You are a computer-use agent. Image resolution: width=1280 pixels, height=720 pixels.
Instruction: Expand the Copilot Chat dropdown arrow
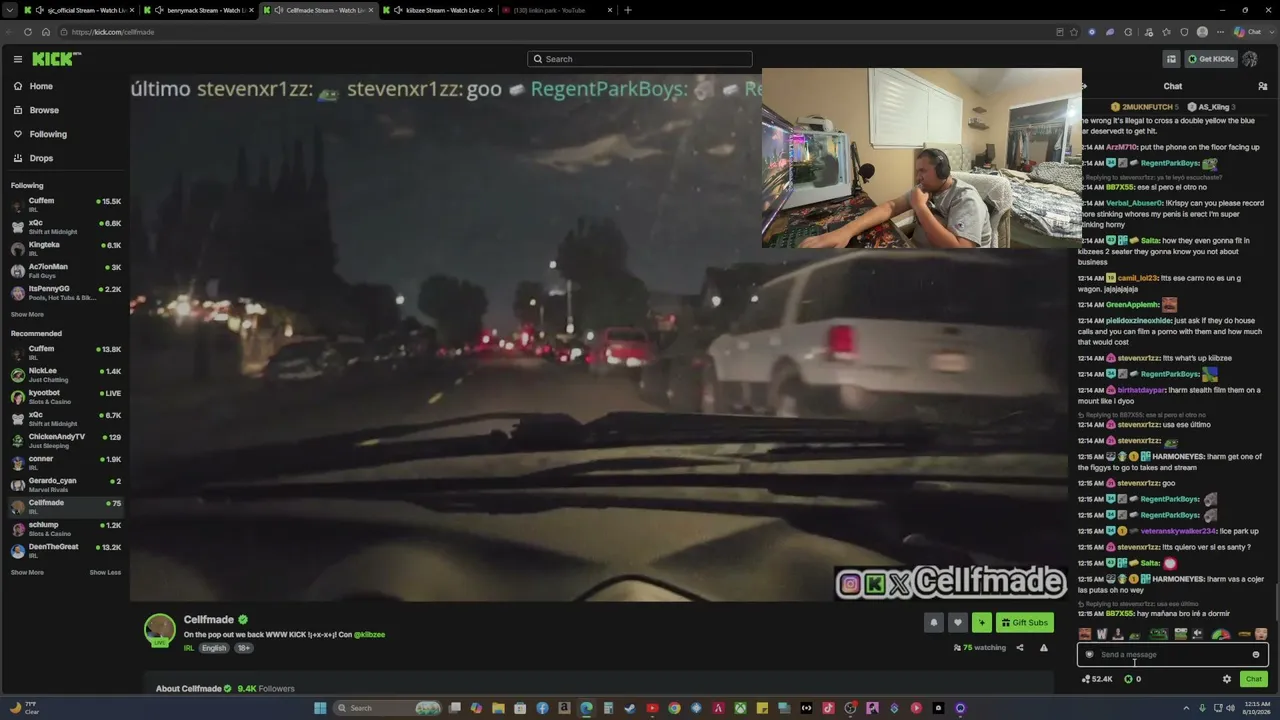pyautogui.click(x=1270, y=32)
